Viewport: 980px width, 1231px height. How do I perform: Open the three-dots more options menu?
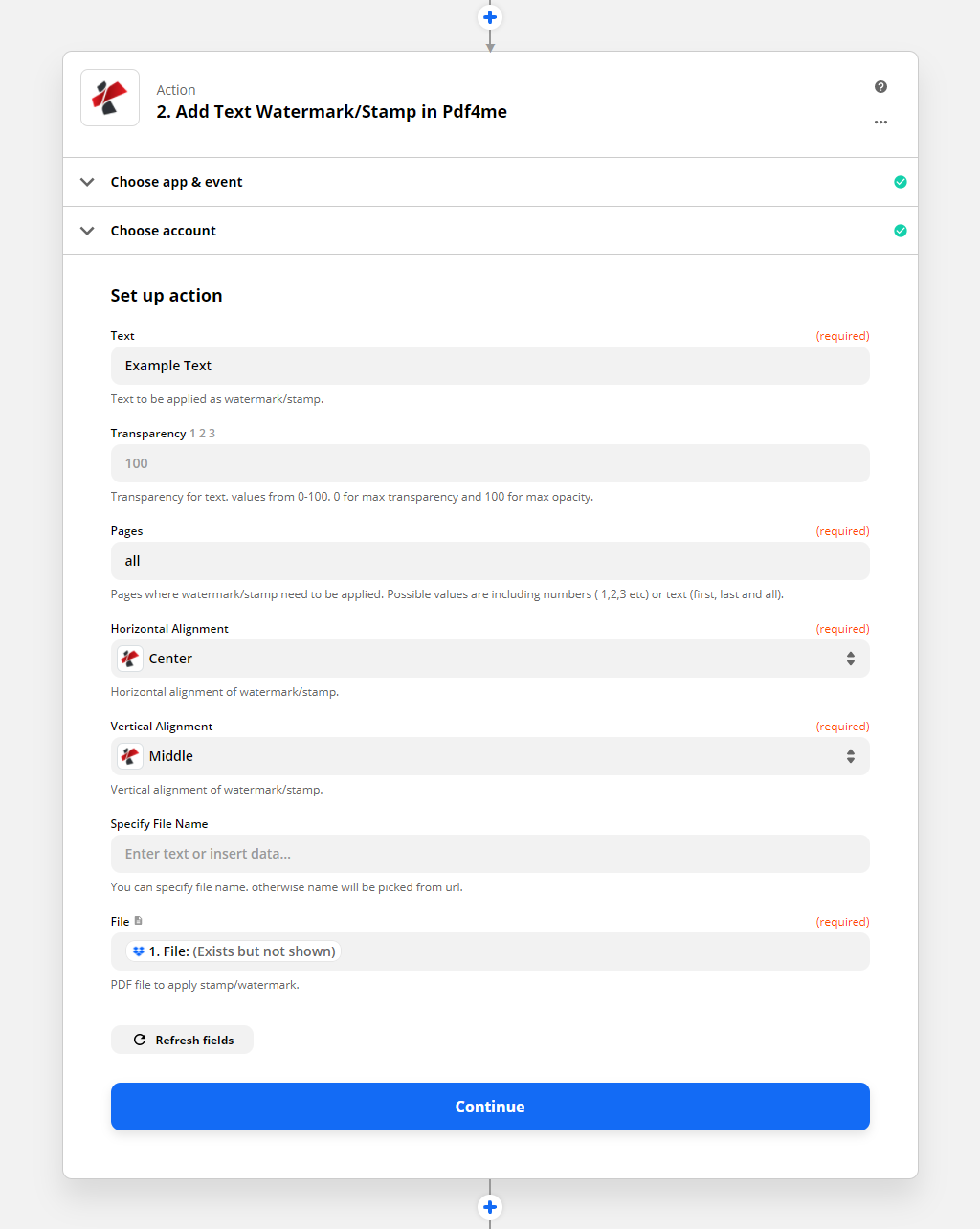point(880,123)
